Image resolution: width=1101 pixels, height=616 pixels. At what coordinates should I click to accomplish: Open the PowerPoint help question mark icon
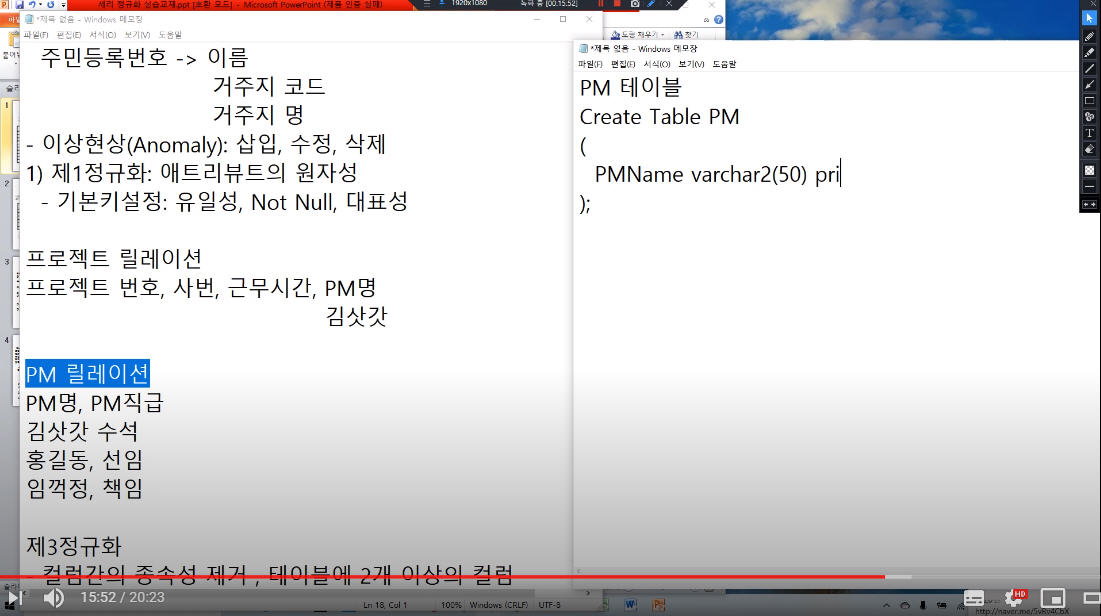[x=718, y=20]
